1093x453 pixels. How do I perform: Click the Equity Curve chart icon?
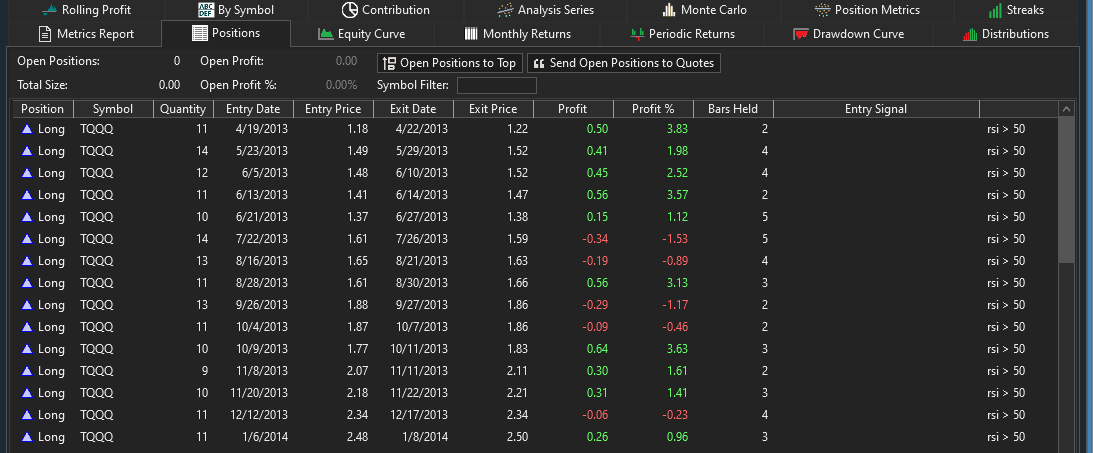click(326, 34)
